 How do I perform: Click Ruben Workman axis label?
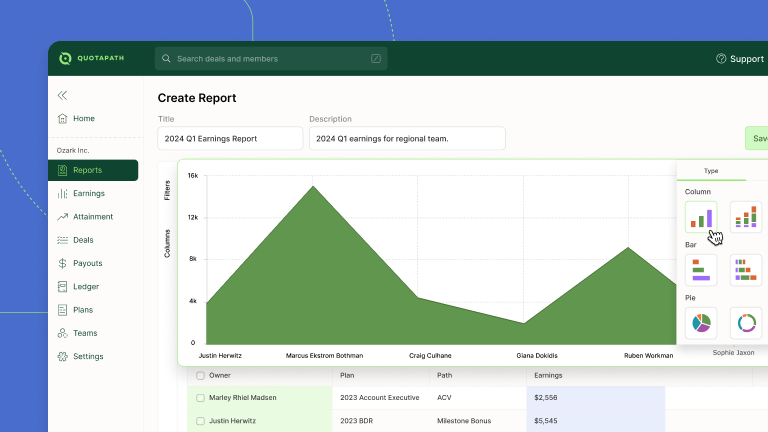click(x=648, y=356)
